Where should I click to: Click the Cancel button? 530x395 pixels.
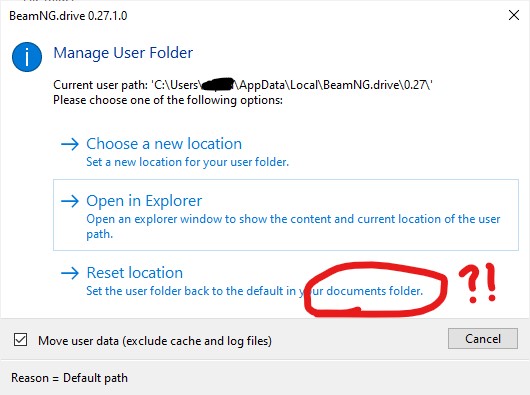point(483,339)
